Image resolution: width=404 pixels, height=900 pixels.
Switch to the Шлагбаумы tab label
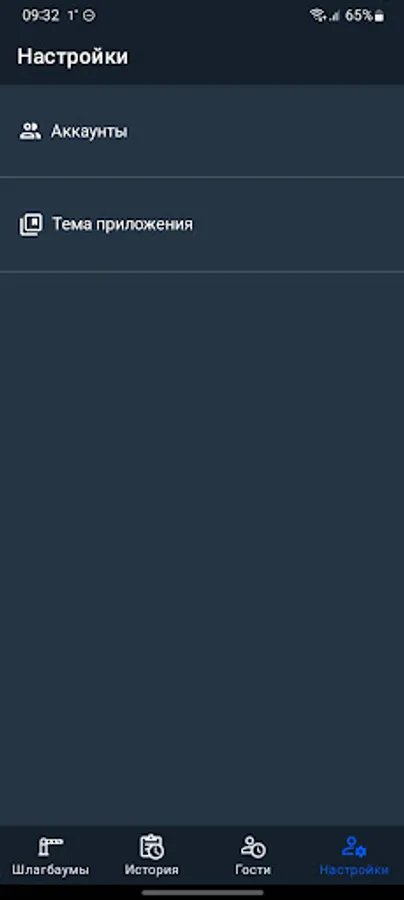pos(50,870)
